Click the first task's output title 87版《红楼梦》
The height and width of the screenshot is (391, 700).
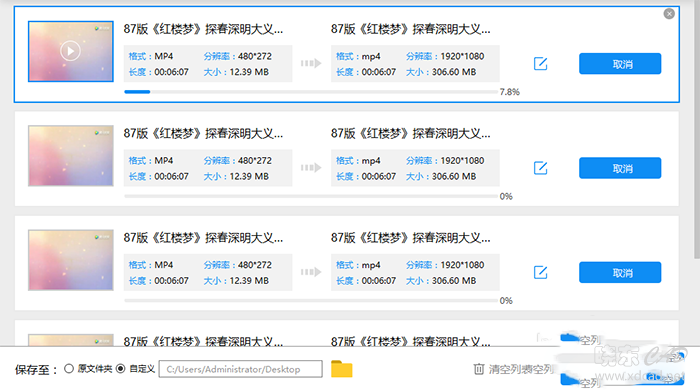coord(411,29)
